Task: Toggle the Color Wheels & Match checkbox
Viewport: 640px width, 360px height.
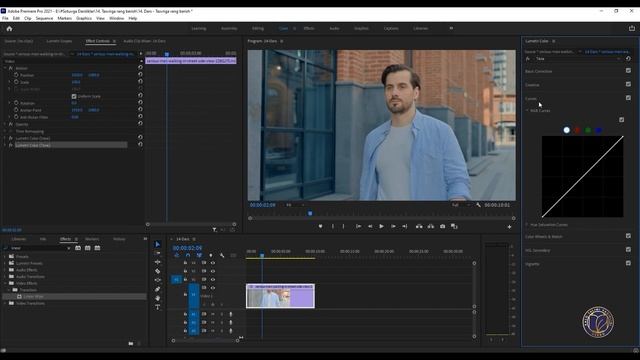Action: pos(628,236)
